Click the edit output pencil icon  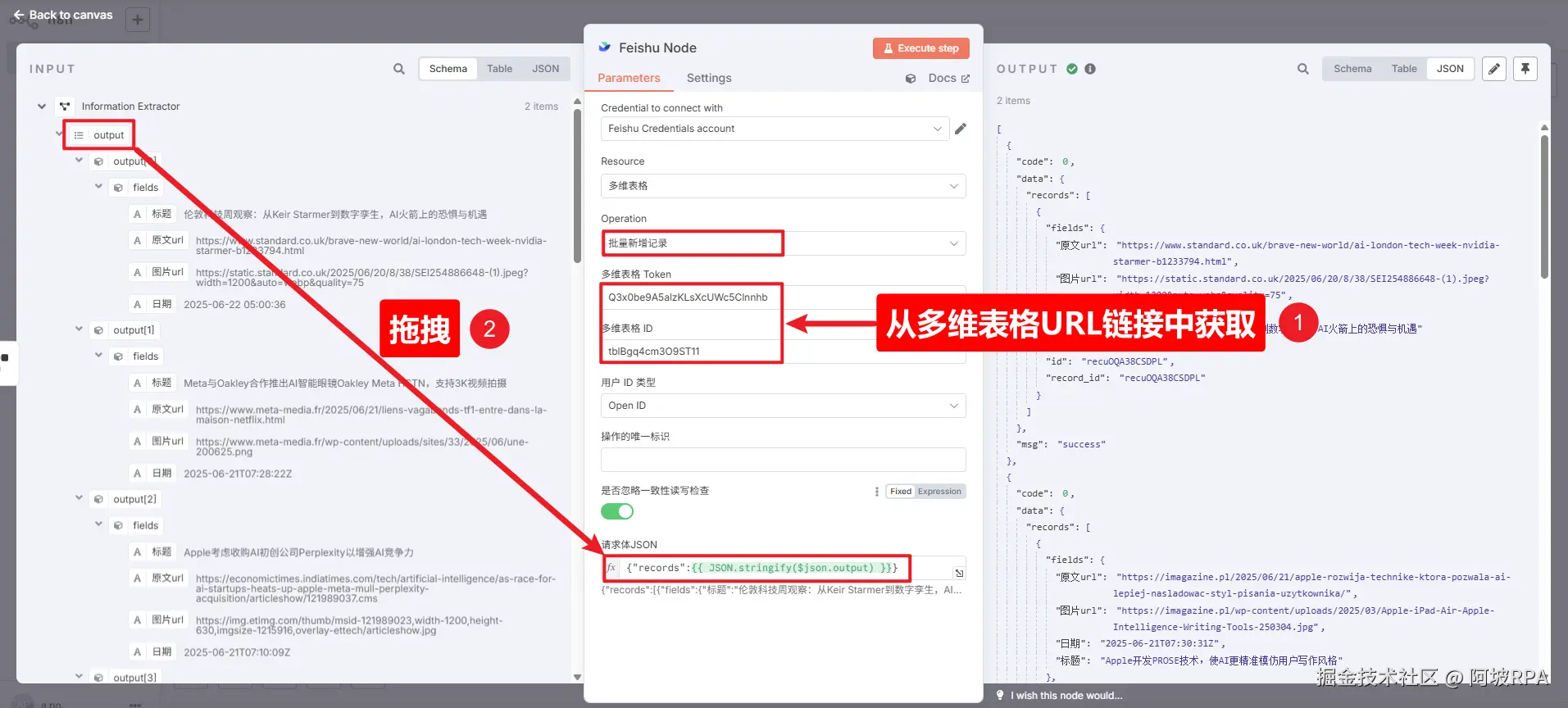point(1494,69)
